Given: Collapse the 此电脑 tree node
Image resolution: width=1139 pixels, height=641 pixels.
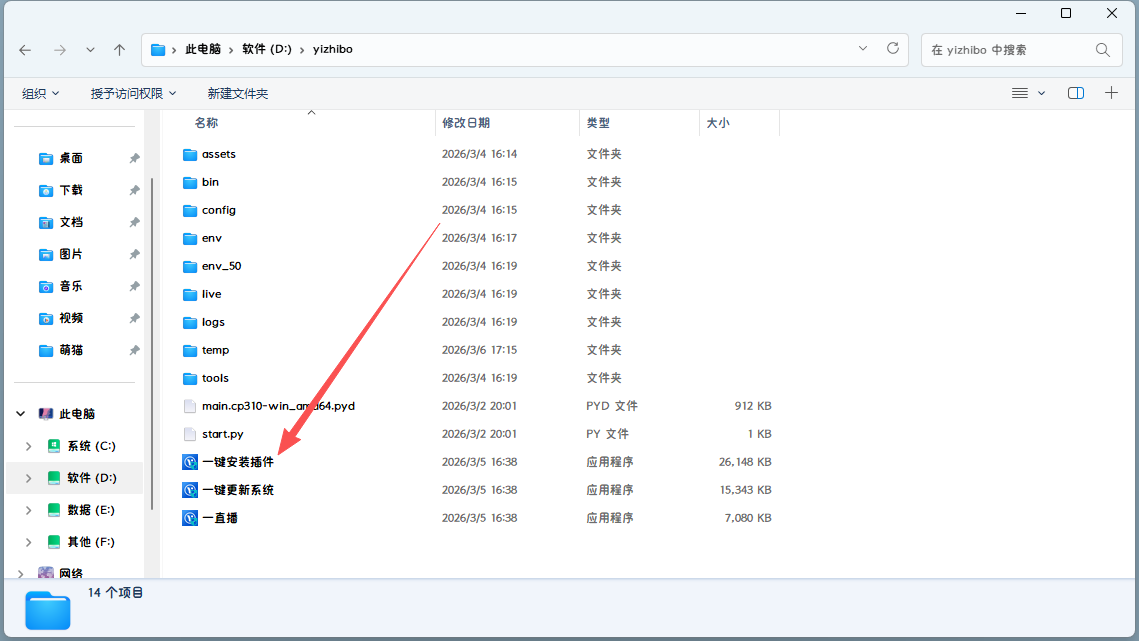Looking at the screenshot, I should (x=21, y=414).
